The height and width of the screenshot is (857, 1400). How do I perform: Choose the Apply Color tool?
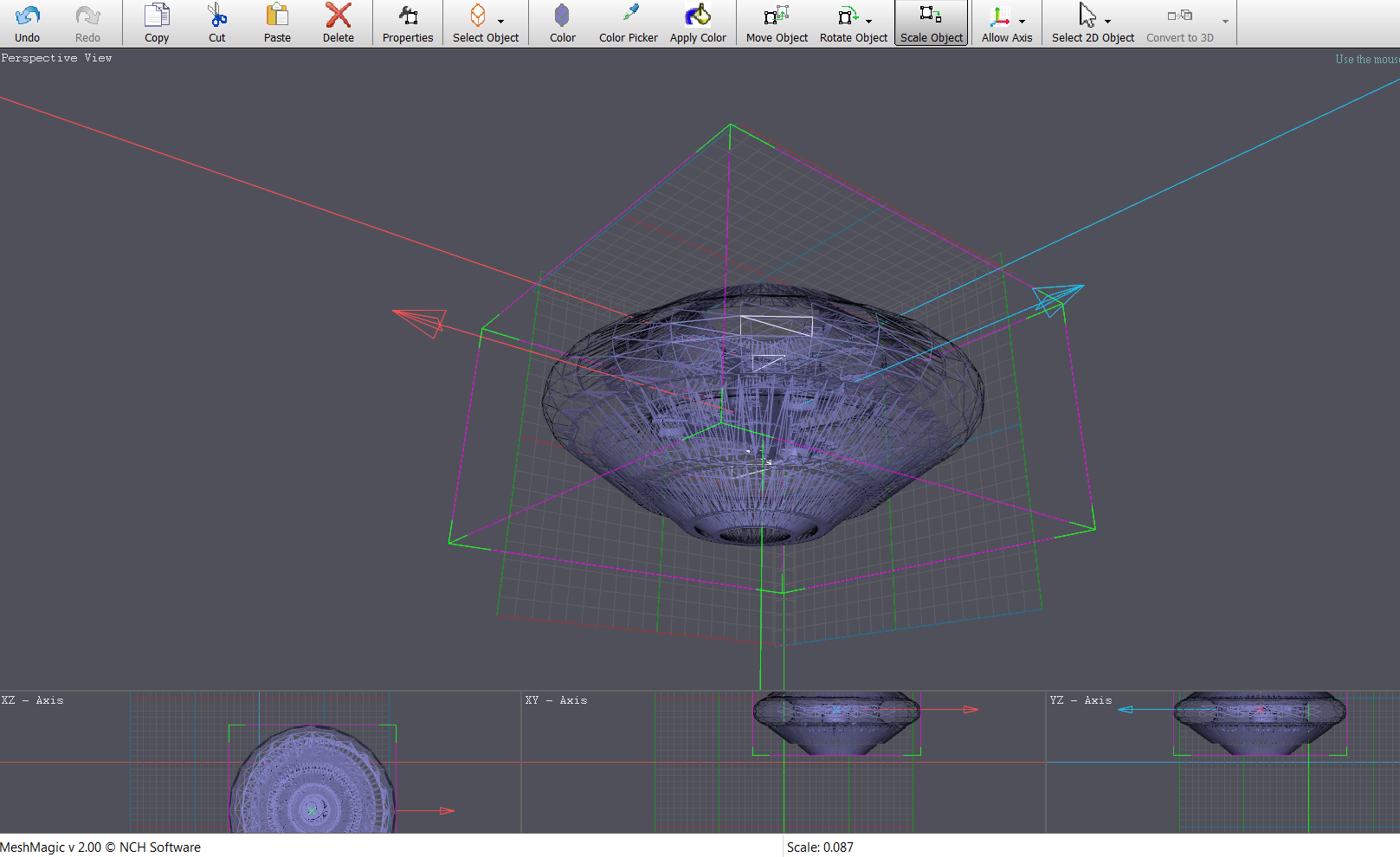(x=698, y=23)
